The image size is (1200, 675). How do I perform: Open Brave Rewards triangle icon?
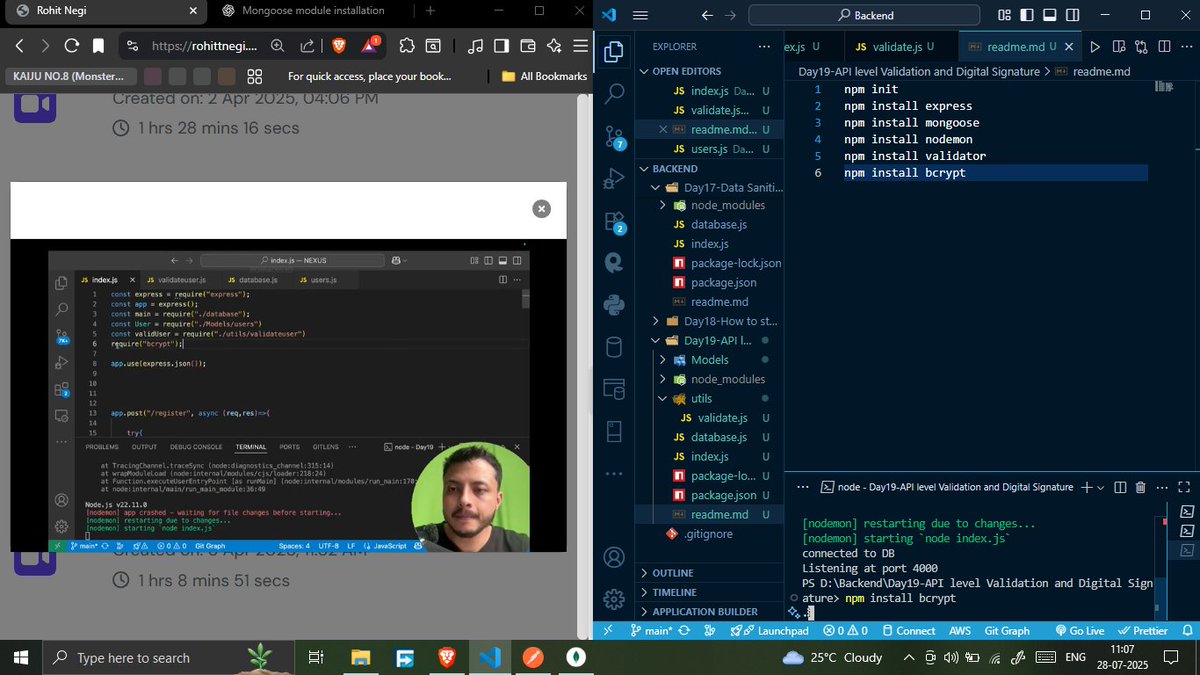pyautogui.click(x=371, y=46)
